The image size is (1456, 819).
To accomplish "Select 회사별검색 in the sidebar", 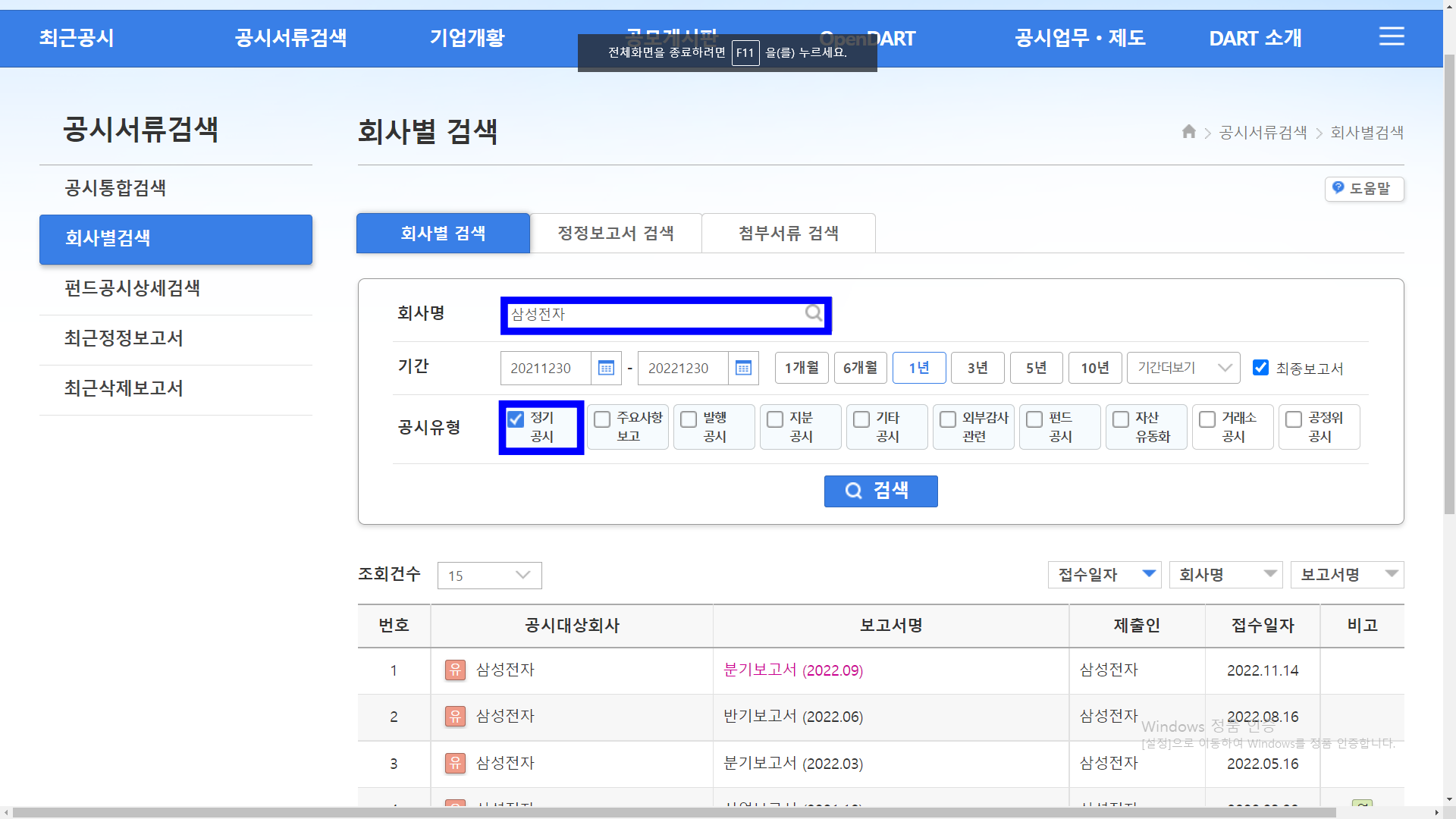I will 176,239.
